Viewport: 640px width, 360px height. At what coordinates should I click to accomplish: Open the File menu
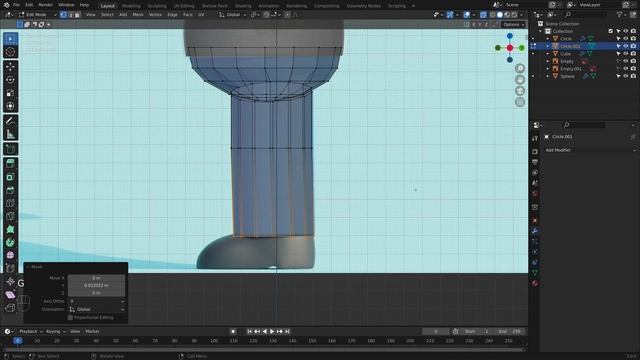[x=16, y=5]
